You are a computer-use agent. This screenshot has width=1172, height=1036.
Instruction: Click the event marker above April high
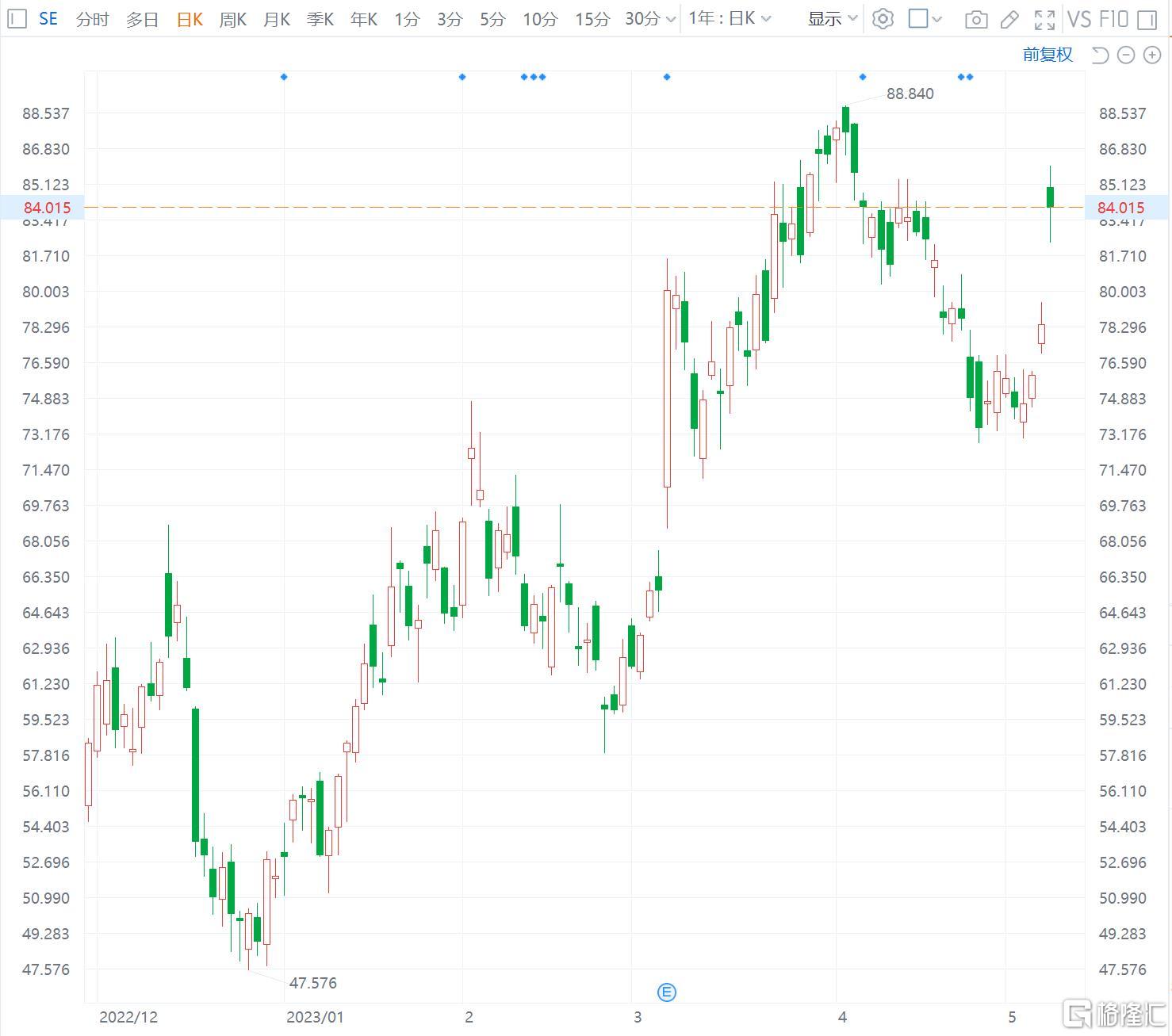(x=863, y=77)
